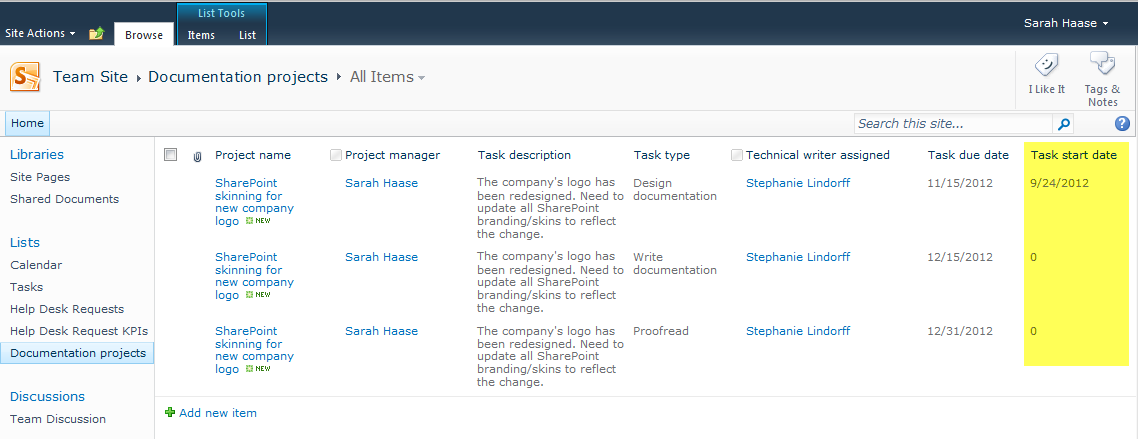Viewport: 1138px width, 439px height.
Task: Toggle the select-all items checkbox
Action: 171,155
